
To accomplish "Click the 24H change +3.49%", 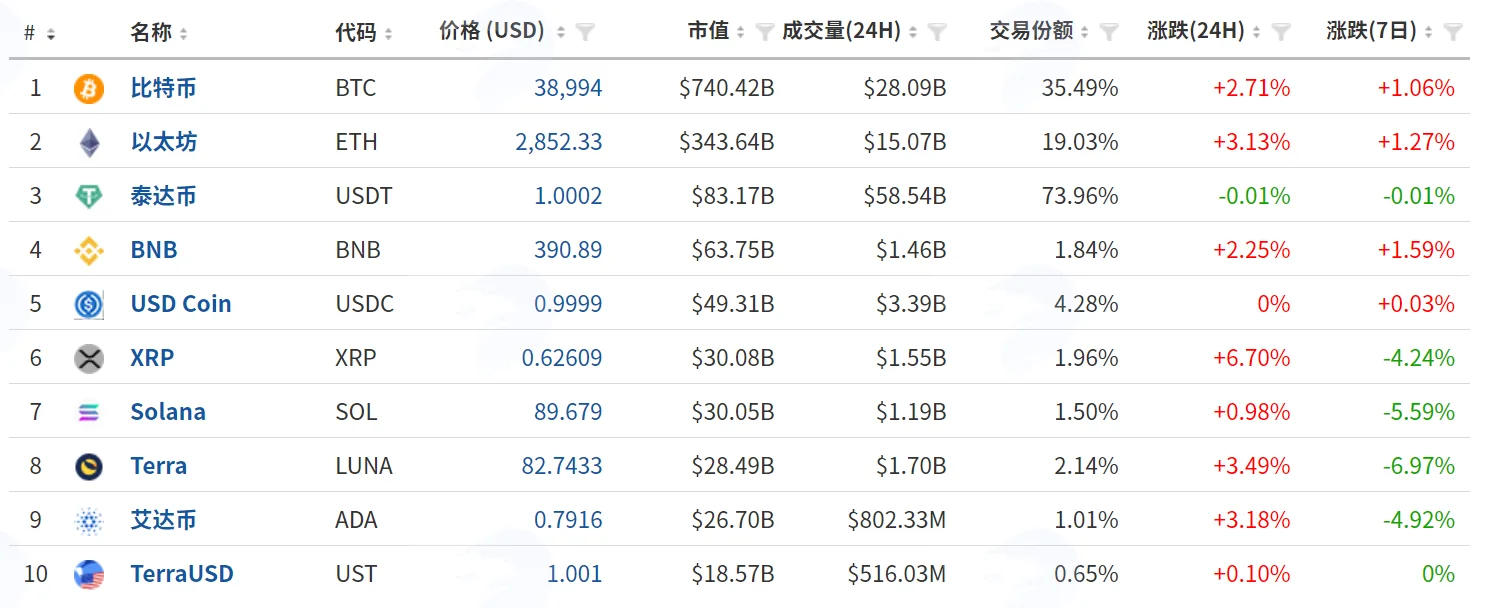I will [1252, 466].
